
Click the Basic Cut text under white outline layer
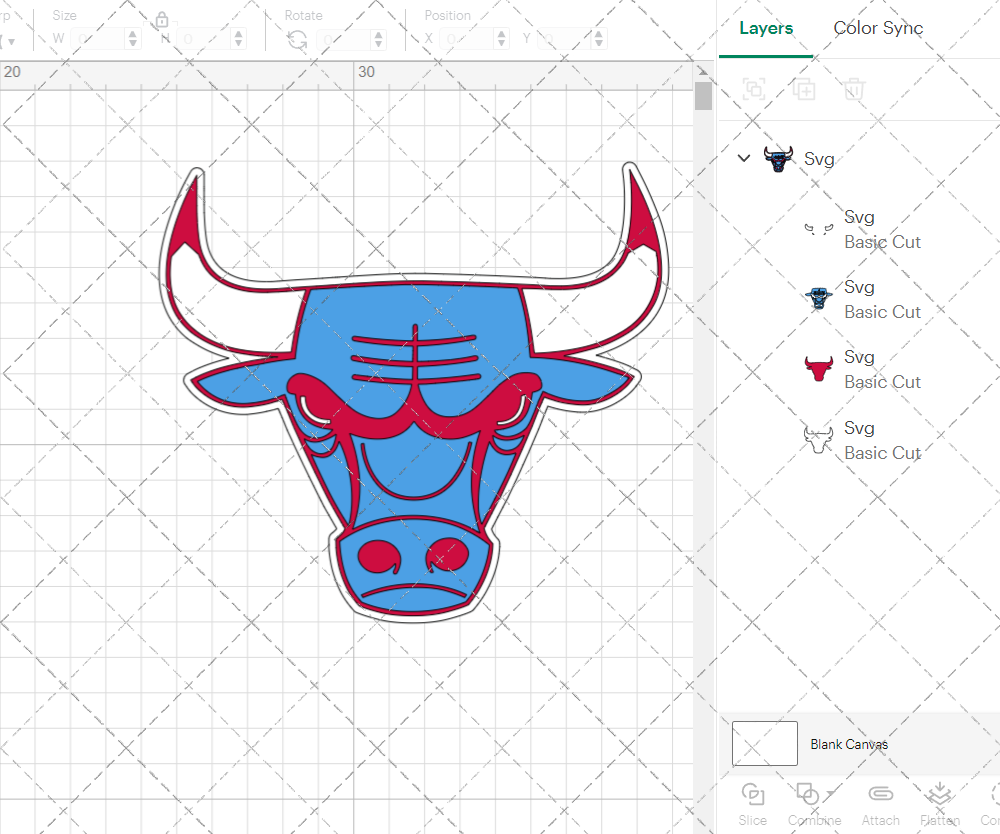point(882,453)
